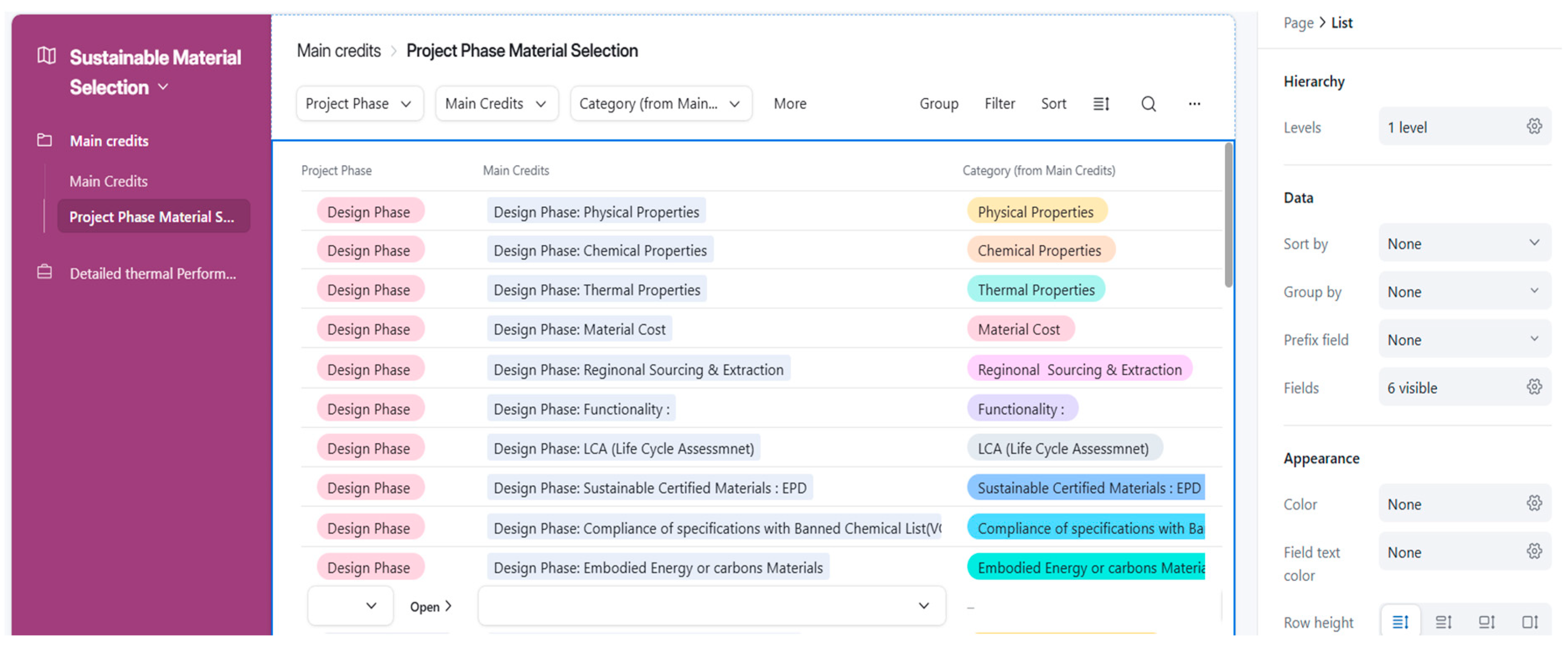
Task: Click Design Phase: Physical Properties cell
Action: pyautogui.click(x=596, y=211)
